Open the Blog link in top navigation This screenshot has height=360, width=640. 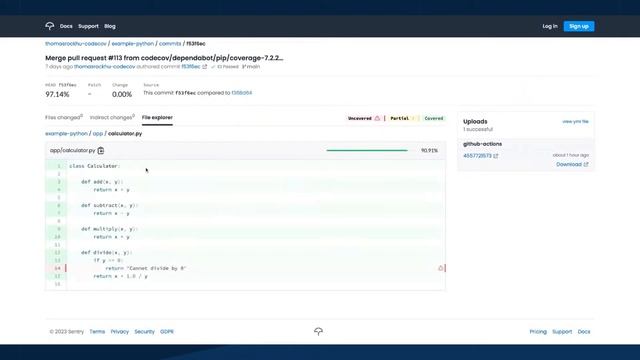[110, 26]
